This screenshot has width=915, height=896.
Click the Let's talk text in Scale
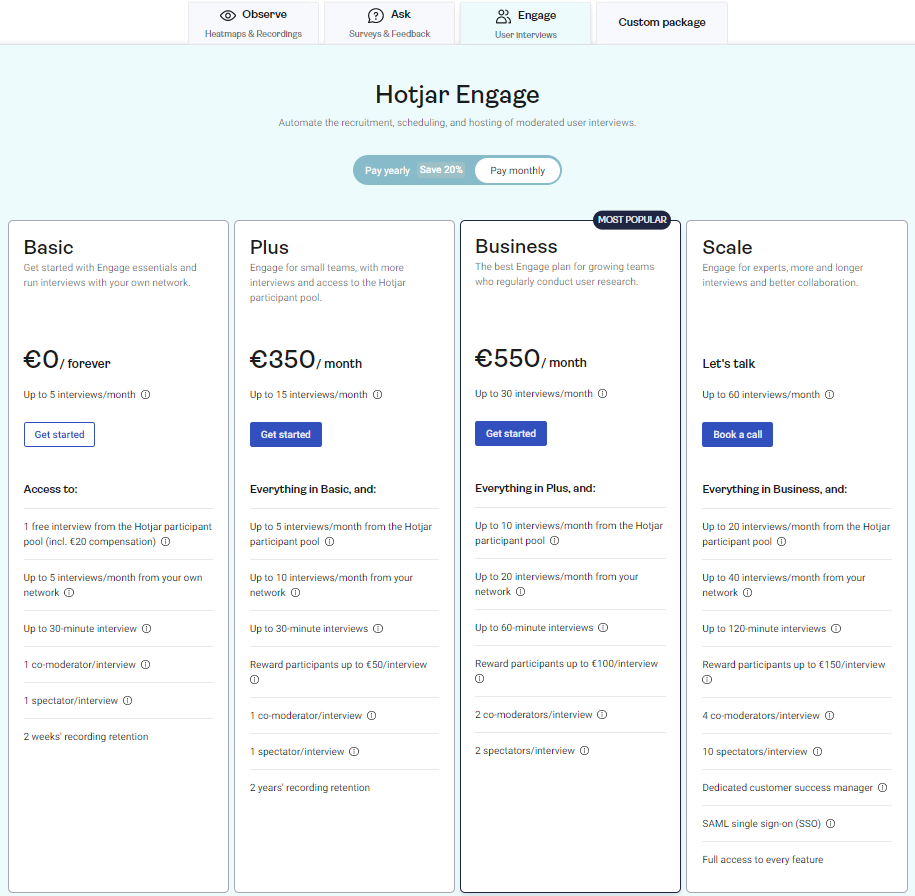(729, 364)
